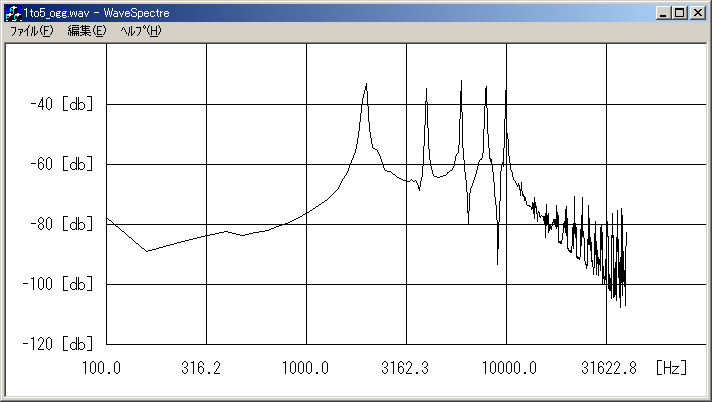712x402 pixels.
Task: Click the WaveSpectre app icon in title bar
Action: [13, 13]
